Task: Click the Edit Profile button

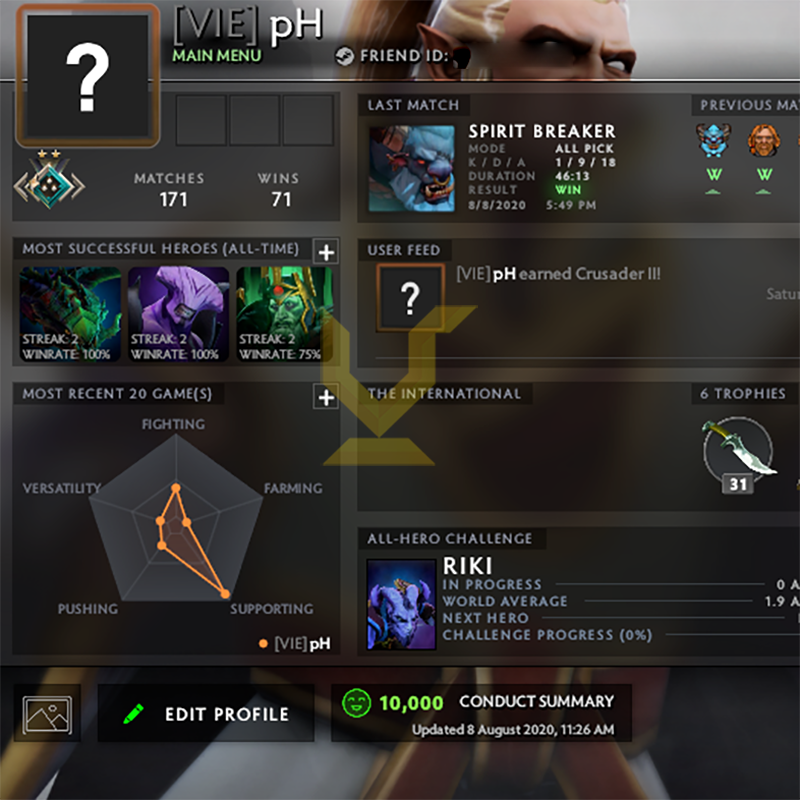Action: [x=206, y=714]
